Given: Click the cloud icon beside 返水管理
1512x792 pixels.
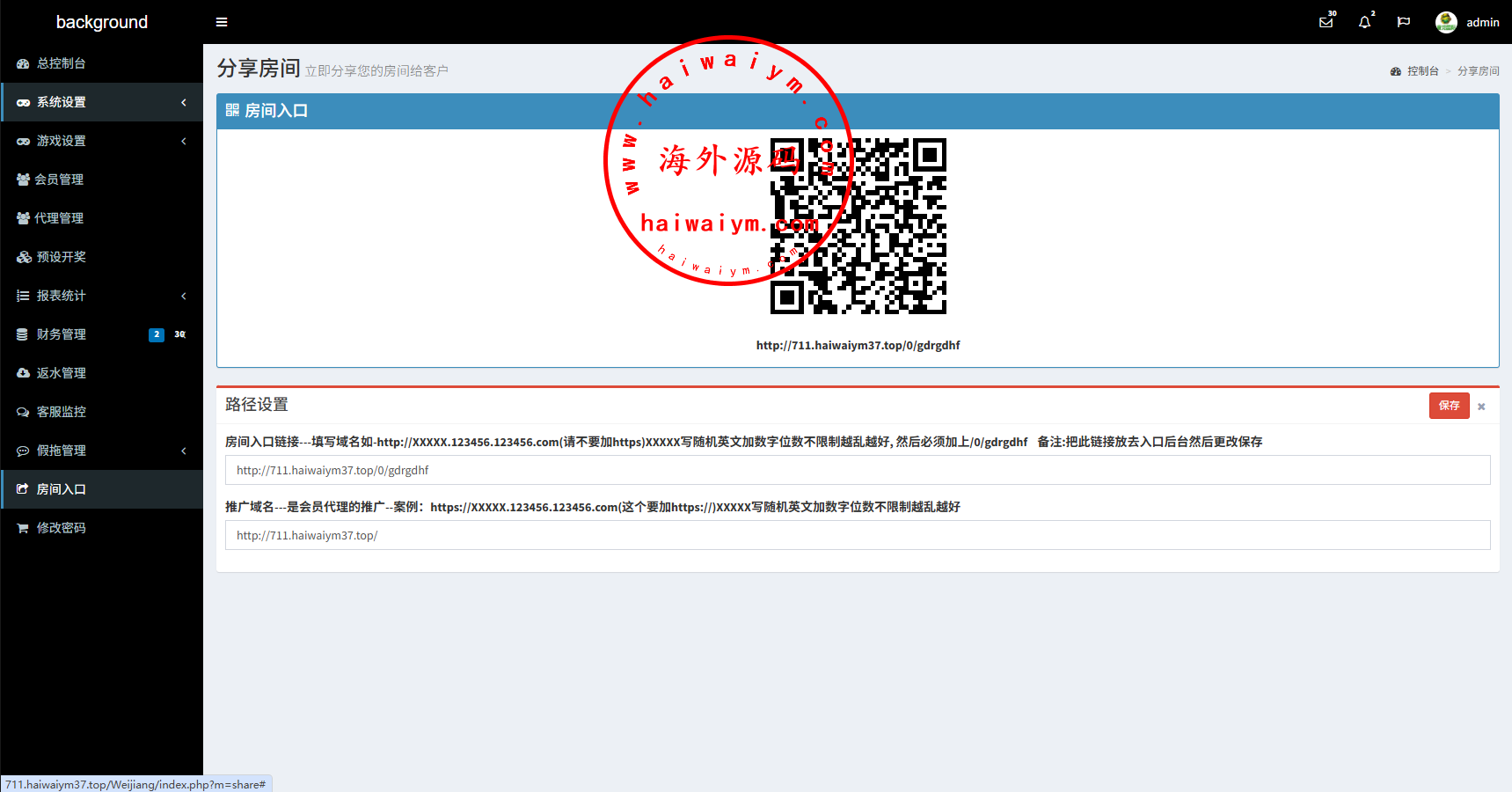Looking at the screenshot, I should [23, 373].
